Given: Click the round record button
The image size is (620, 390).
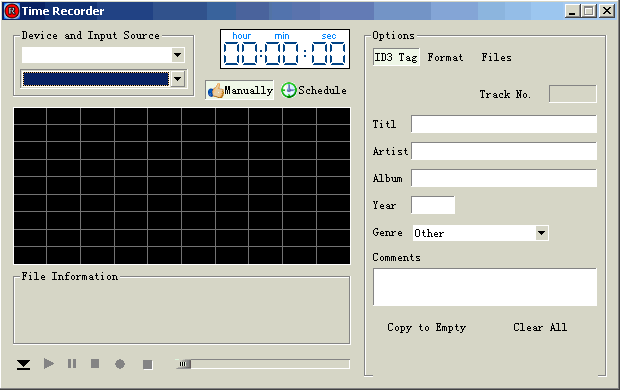Looking at the screenshot, I should 120,364.
